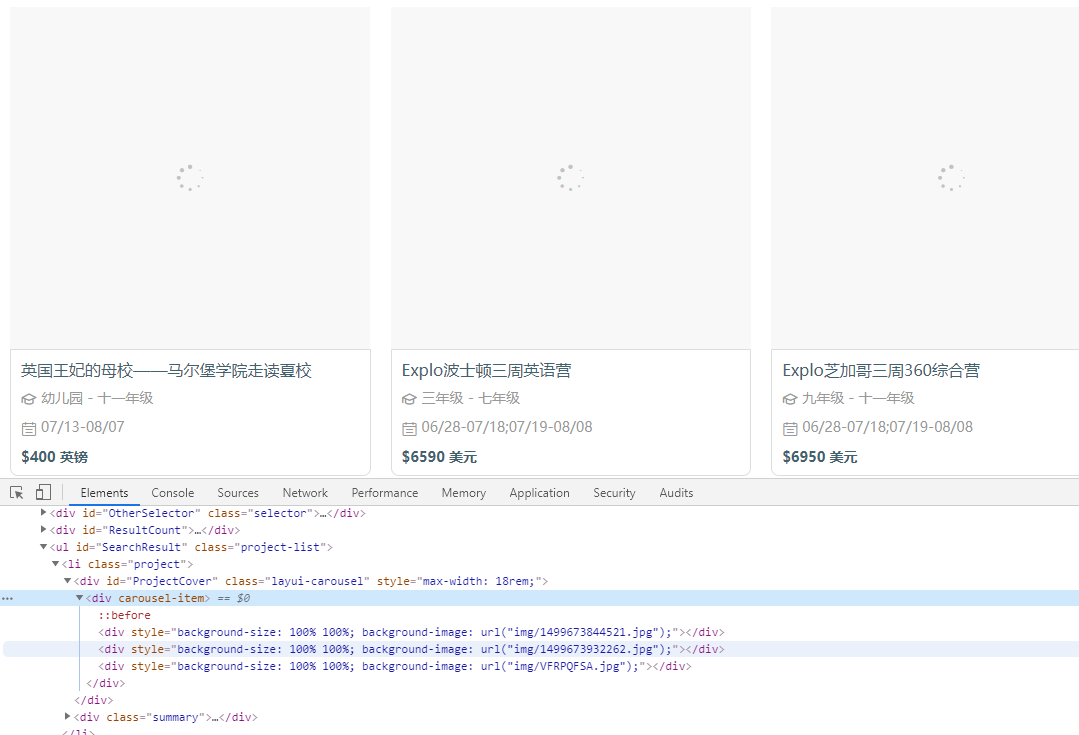Click the date text under Explo波士顿三周英语营
Image resolution: width=1079 pixels, height=735 pixels.
click(x=507, y=427)
